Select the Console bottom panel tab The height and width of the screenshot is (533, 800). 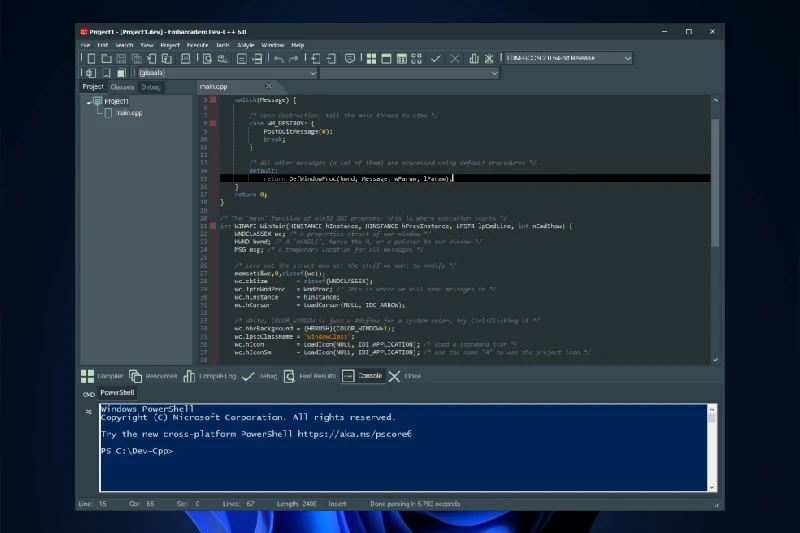[x=362, y=376]
